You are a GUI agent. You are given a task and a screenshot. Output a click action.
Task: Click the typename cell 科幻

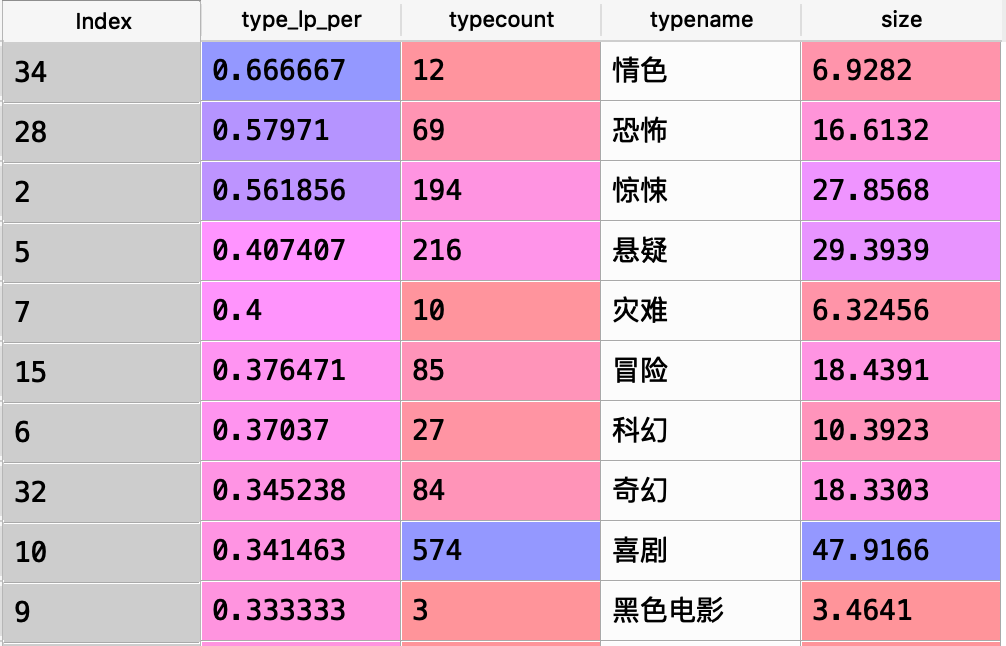coord(701,431)
